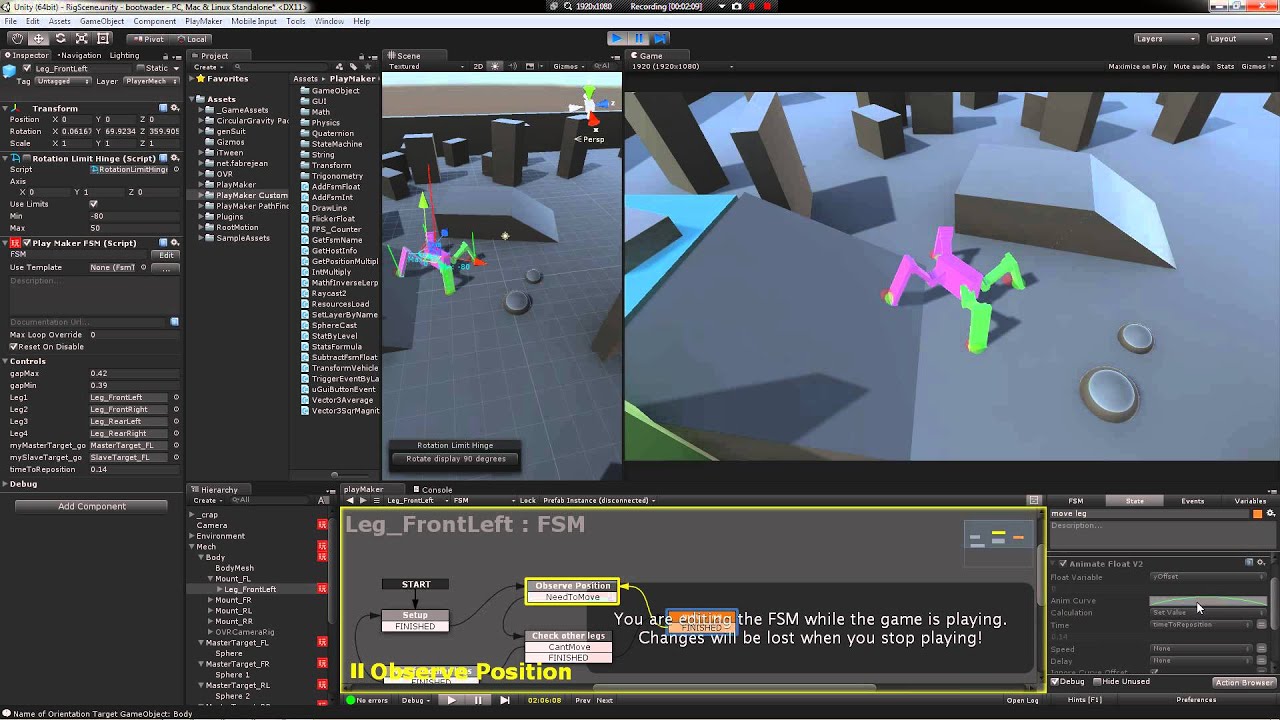Toggle the Static checkbox in Inspector
This screenshot has width=1280, height=720.
tap(141, 68)
